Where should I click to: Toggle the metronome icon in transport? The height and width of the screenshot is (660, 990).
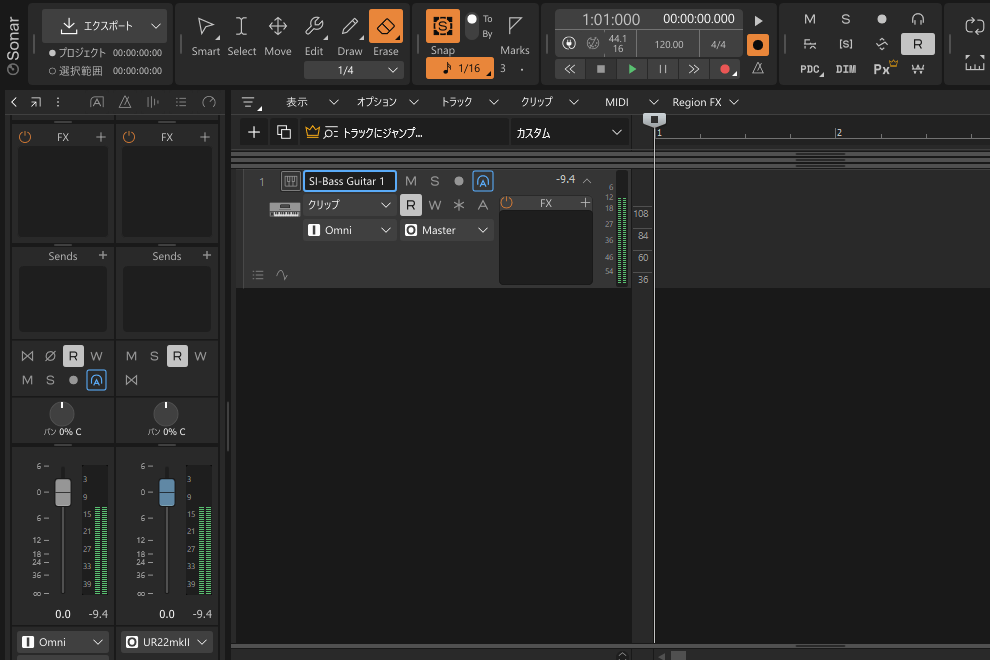758,69
